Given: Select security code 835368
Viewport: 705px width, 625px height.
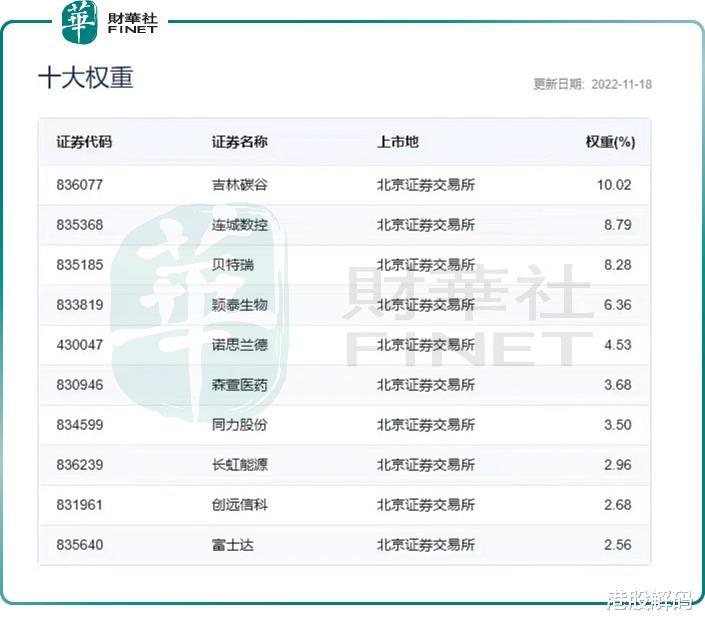Looking at the screenshot, I should point(80,225).
